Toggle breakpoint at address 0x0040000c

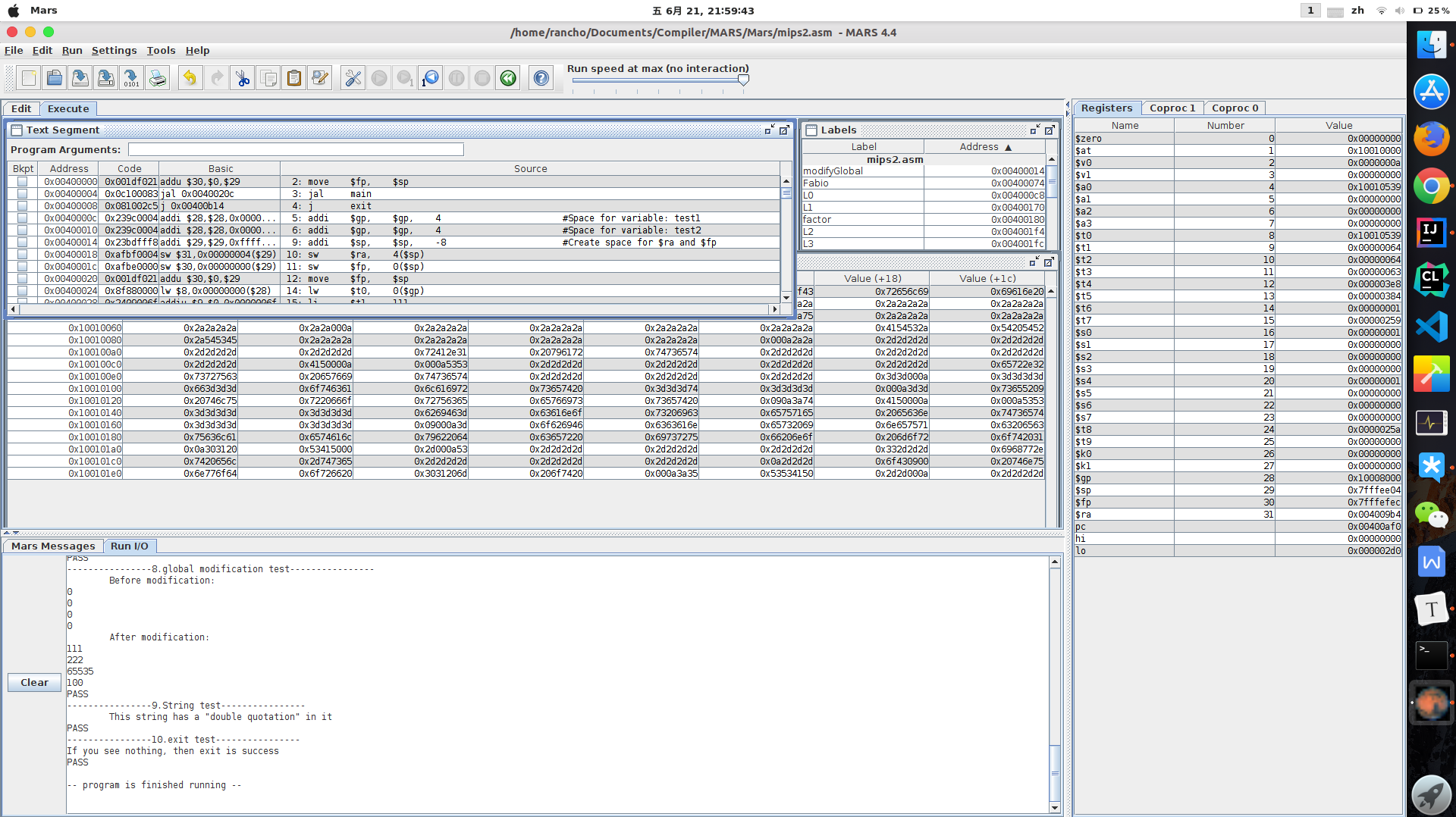tap(23, 218)
